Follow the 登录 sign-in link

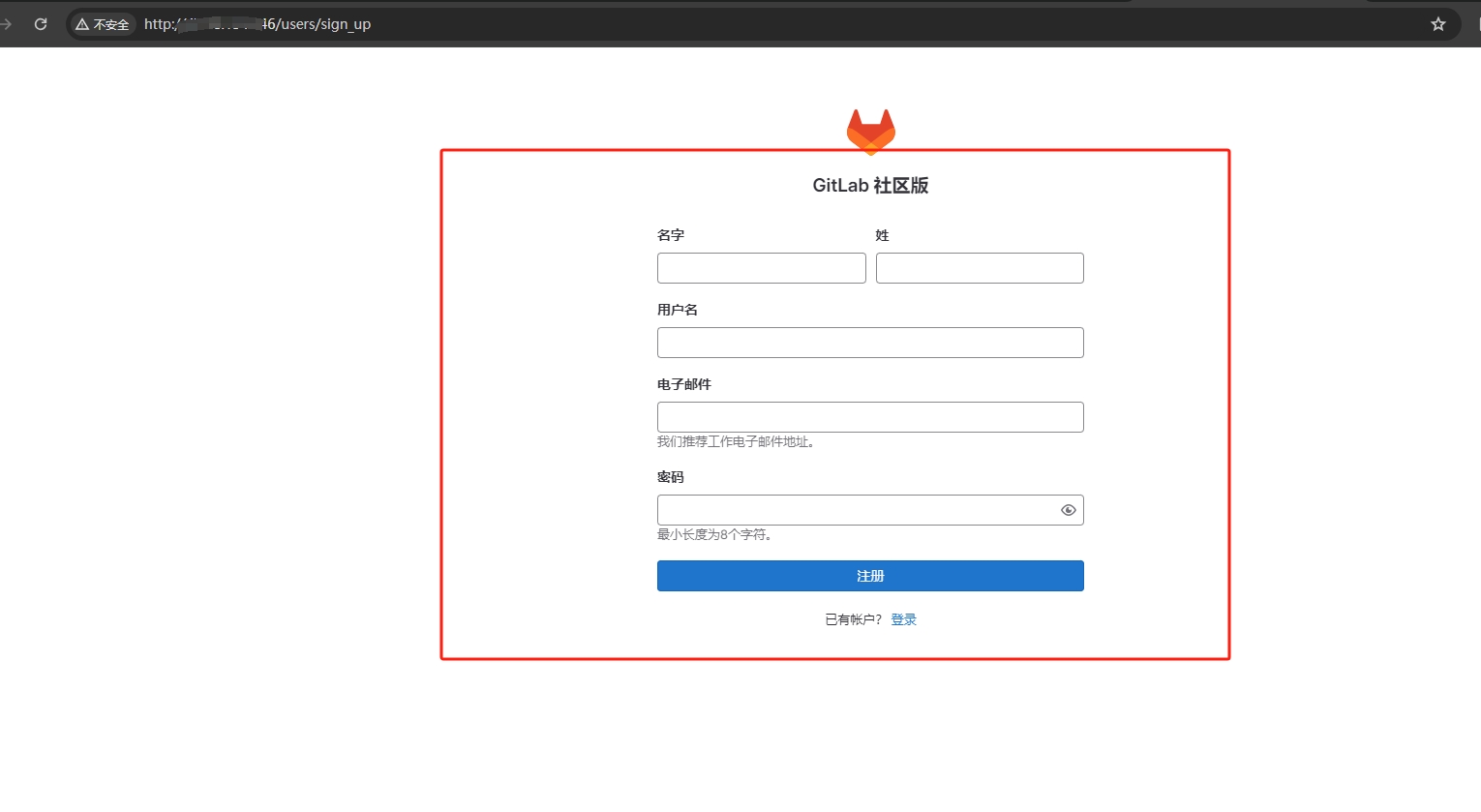pos(904,619)
